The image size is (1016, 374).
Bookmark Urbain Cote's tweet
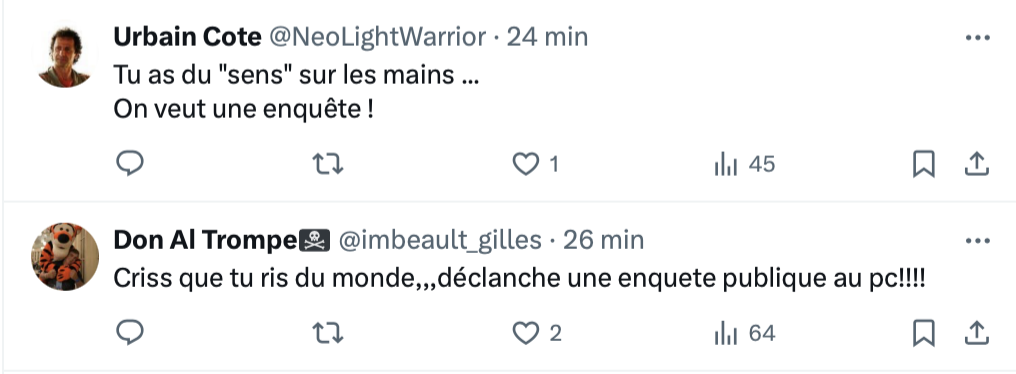coord(923,164)
